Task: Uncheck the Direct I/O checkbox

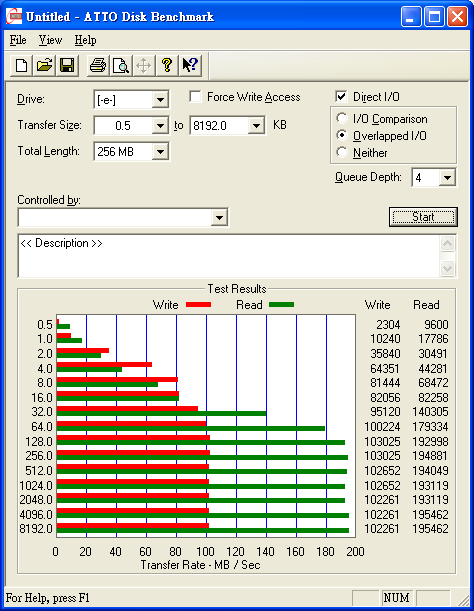Action: 341,97
